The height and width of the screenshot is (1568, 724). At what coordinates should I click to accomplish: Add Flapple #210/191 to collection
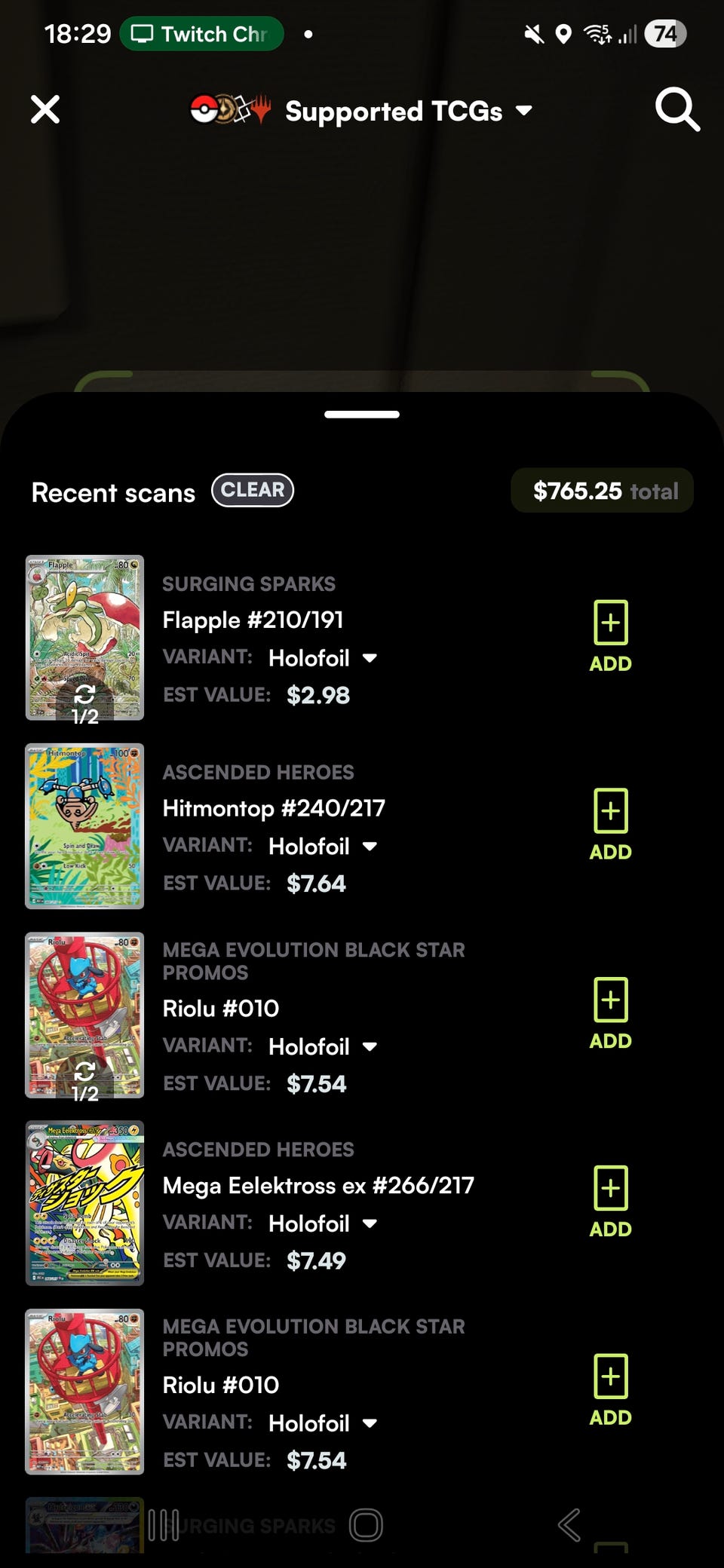(610, 635)
